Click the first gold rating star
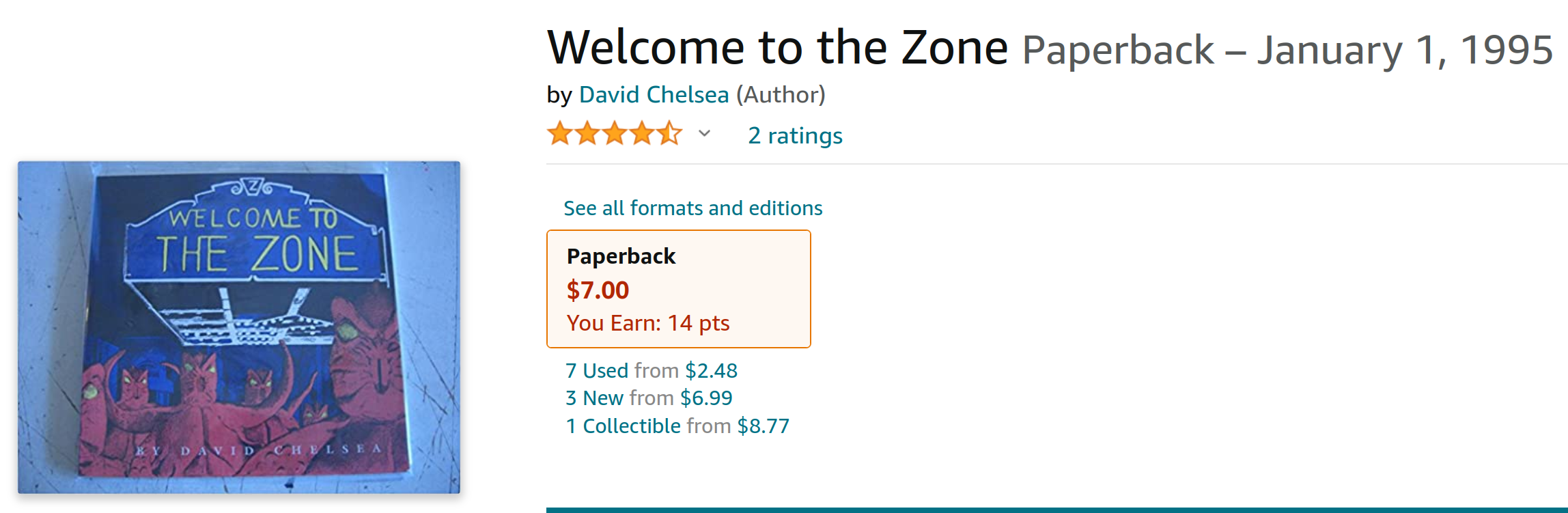This screenshot has height=513, width=1568. coord(560,133)
